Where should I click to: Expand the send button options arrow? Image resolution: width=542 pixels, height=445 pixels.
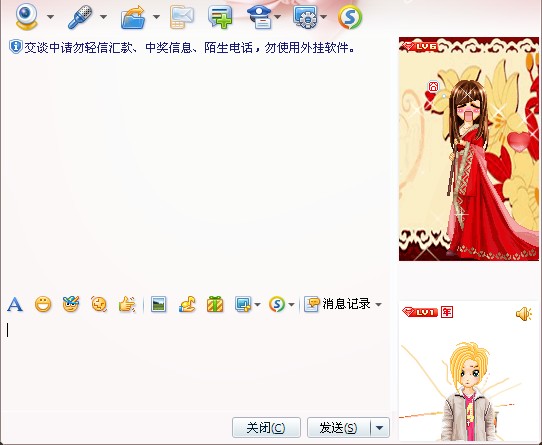380,428
